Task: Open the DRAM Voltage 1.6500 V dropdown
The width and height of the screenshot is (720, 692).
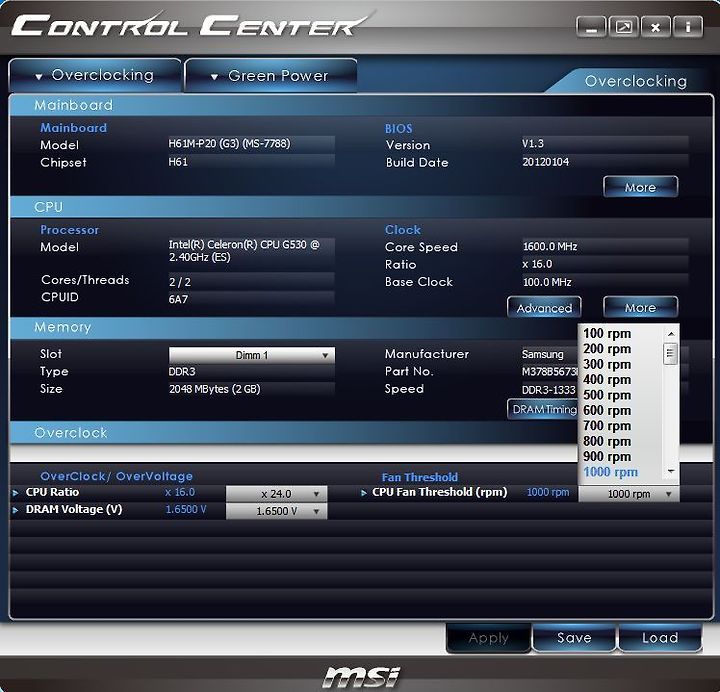Action: [x=276, y=511]
